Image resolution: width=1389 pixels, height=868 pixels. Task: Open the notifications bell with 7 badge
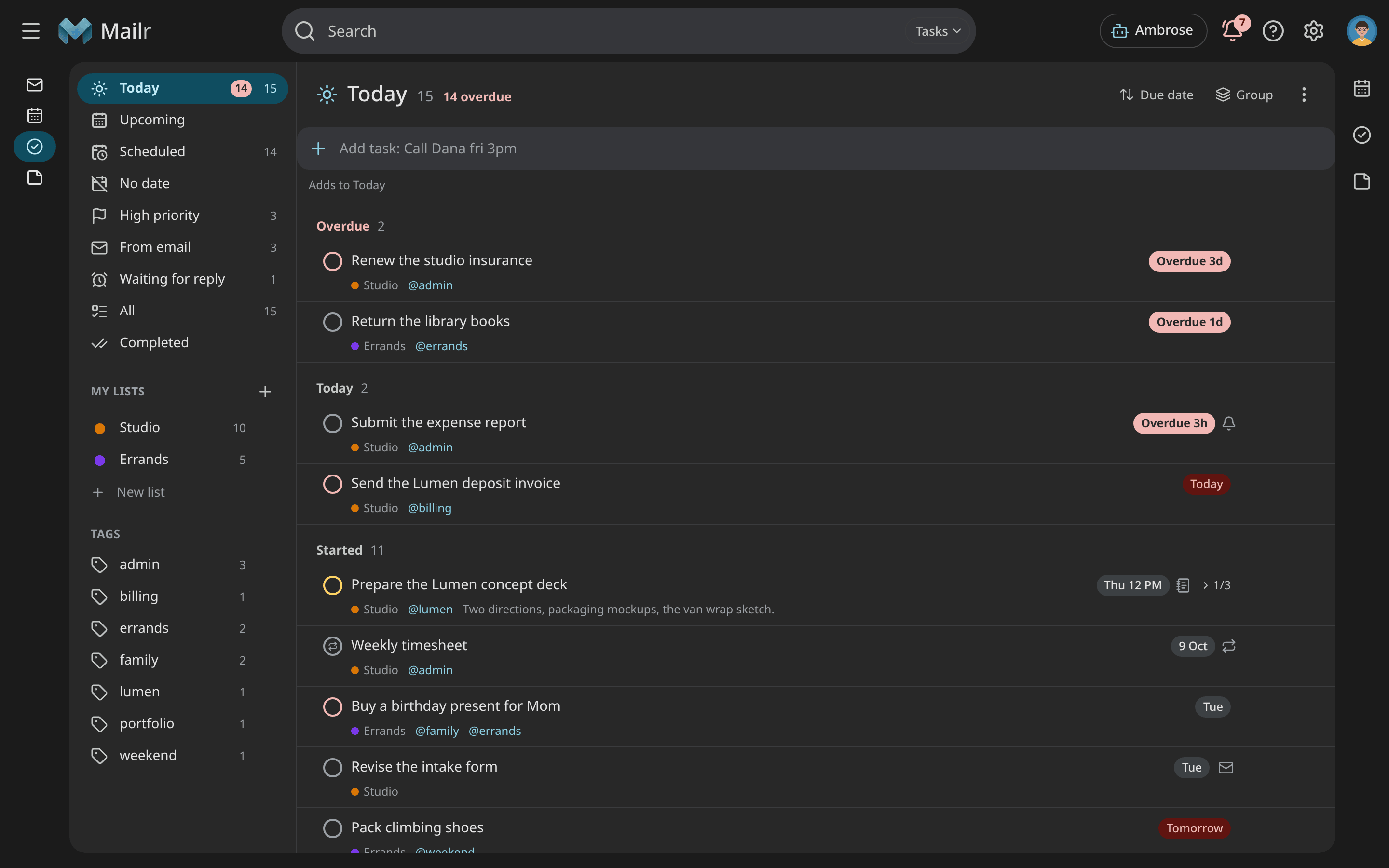pos(1233,31)
